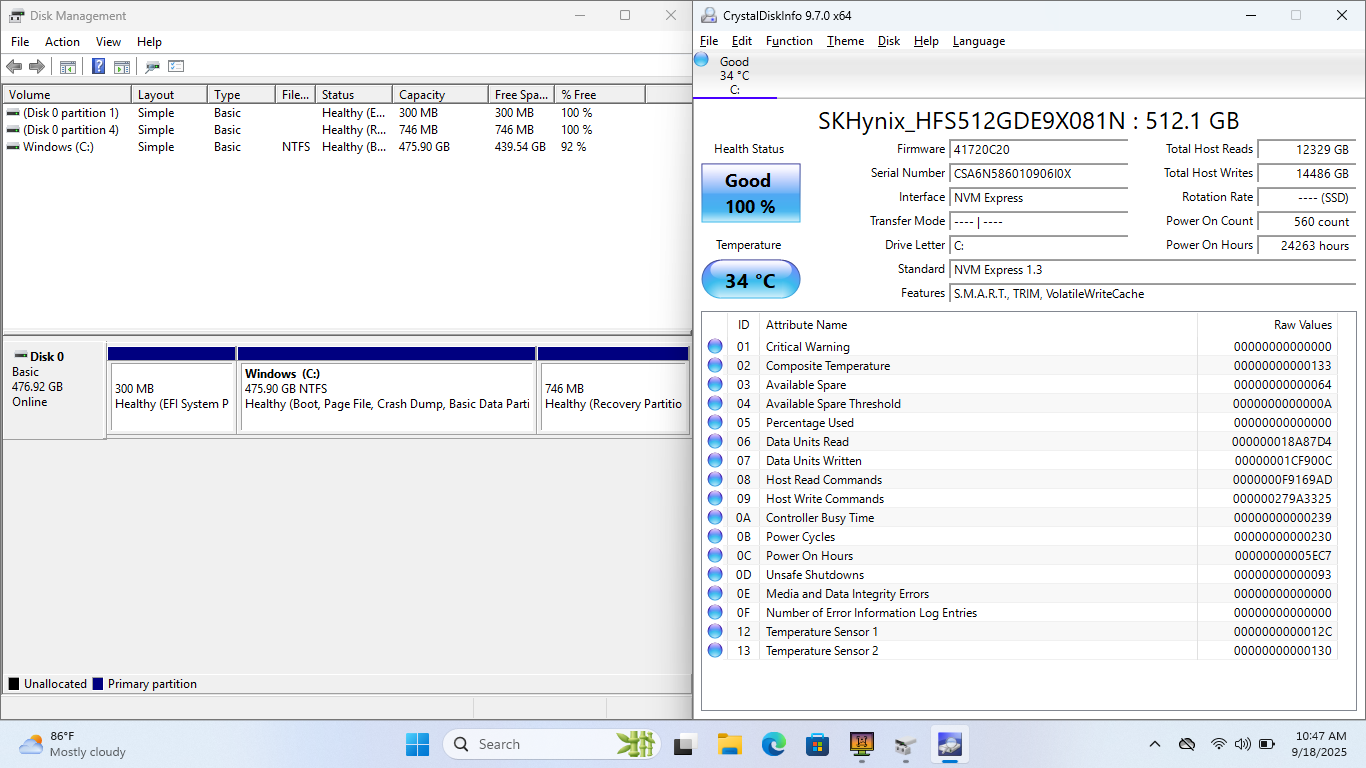1366x768 pixels.
Task: Select the Good 34 °C C: drive tab
Action: pyautogui.click(x=734, y=75)
